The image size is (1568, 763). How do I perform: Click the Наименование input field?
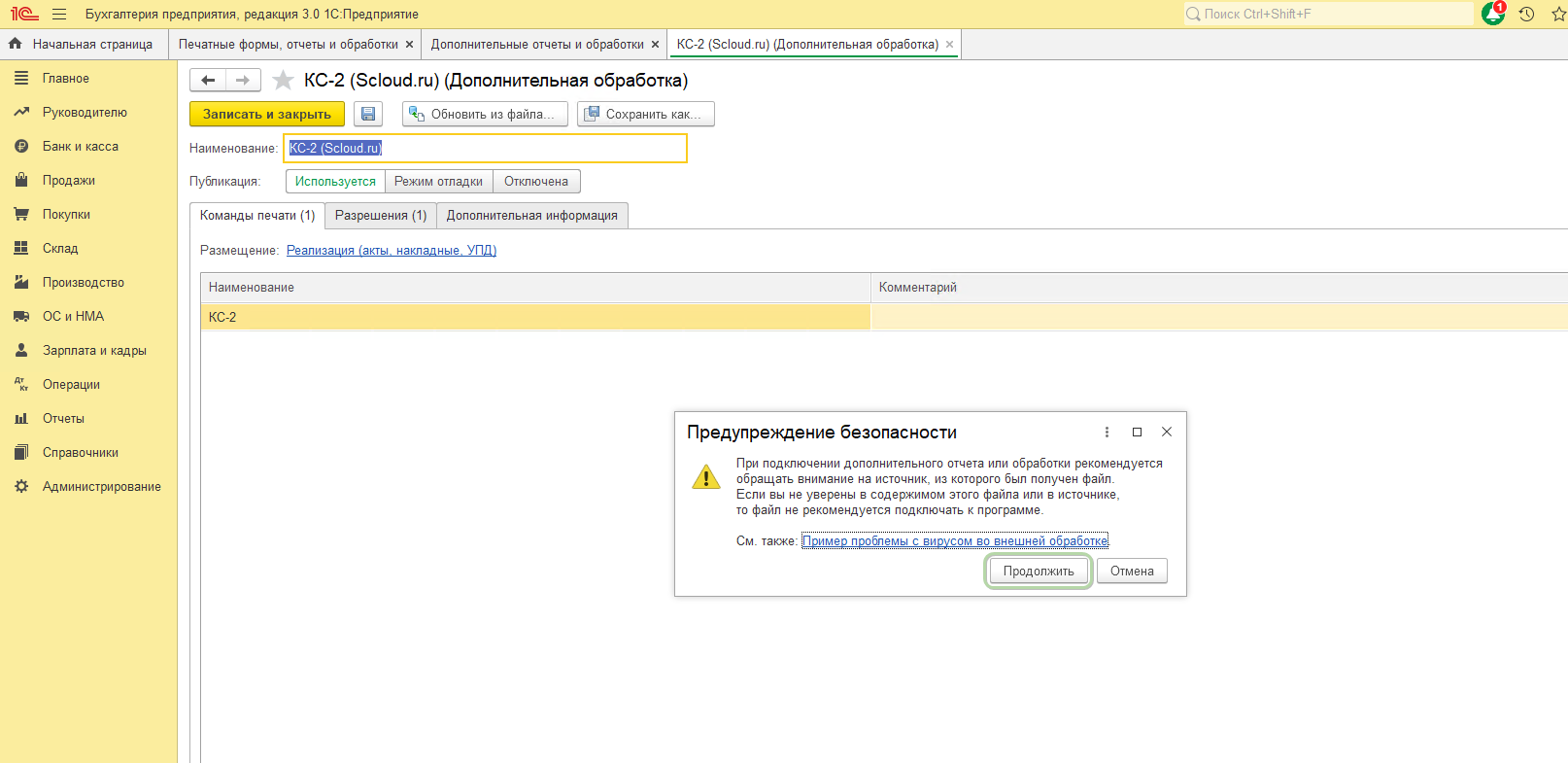click(486, 148)
